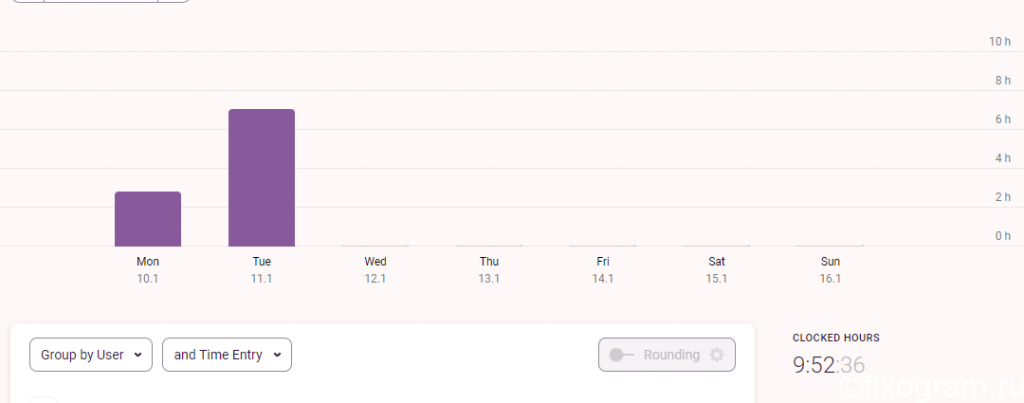1024x403 pixels.
Task: Click the 0 h axis label
Action: click(1002, 236)
